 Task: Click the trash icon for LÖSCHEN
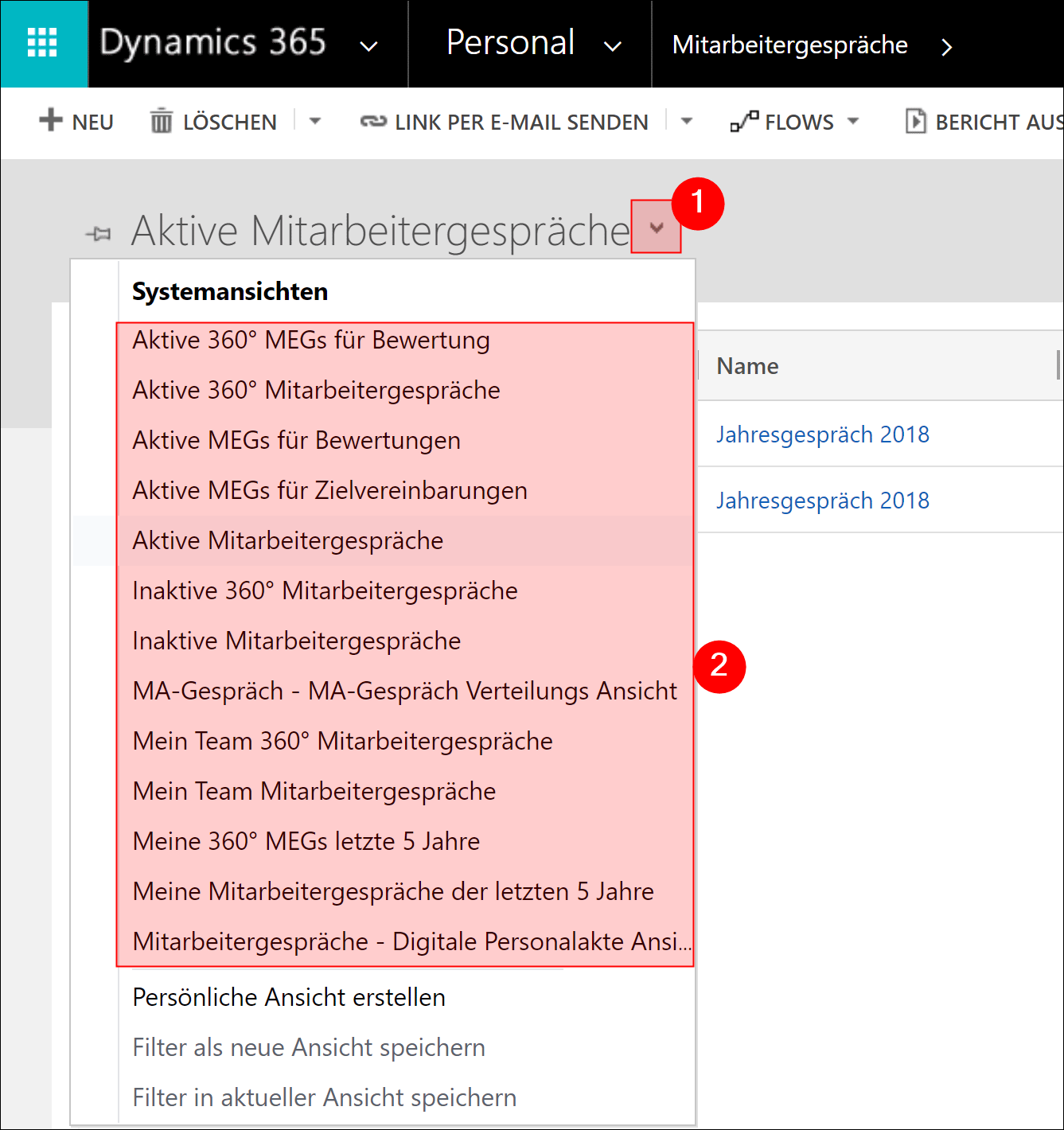coord(162,121)
